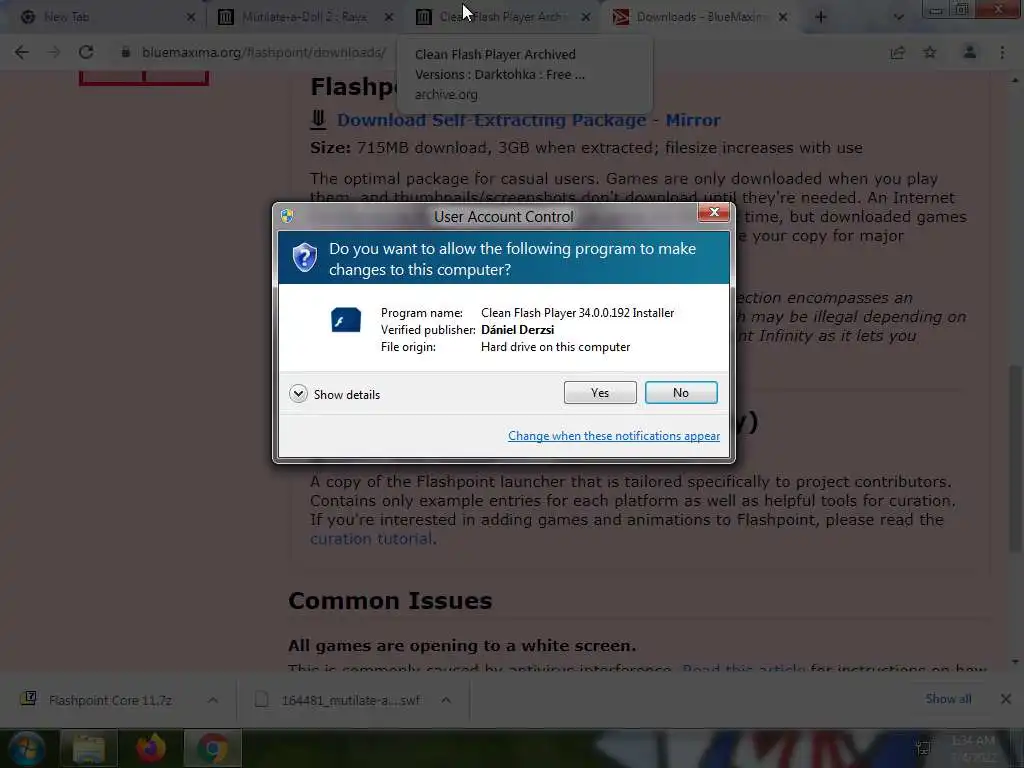This screenshot has width=1024, height=768.
Task: Close the User Account Control dialog
Action: click(x=714, y=212)
